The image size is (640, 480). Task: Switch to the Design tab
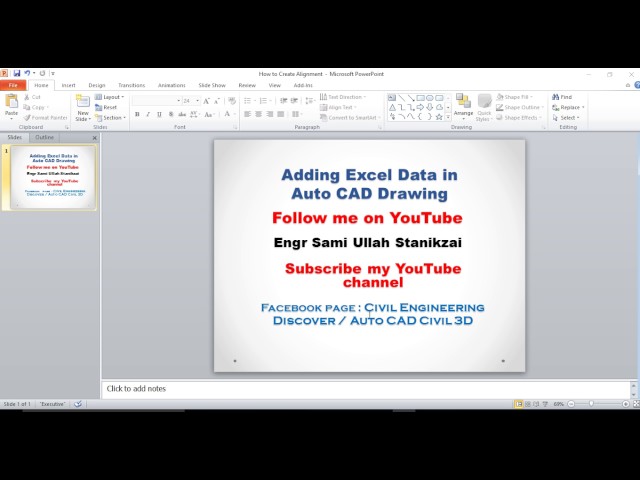[x=97, y=85]
